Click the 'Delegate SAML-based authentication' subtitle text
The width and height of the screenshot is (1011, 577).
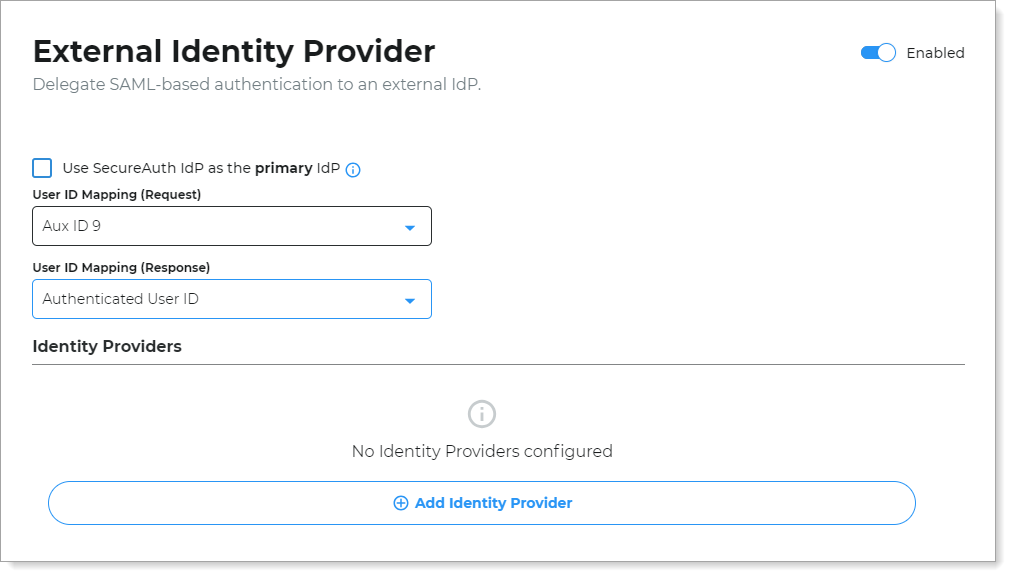click(257, 85)
